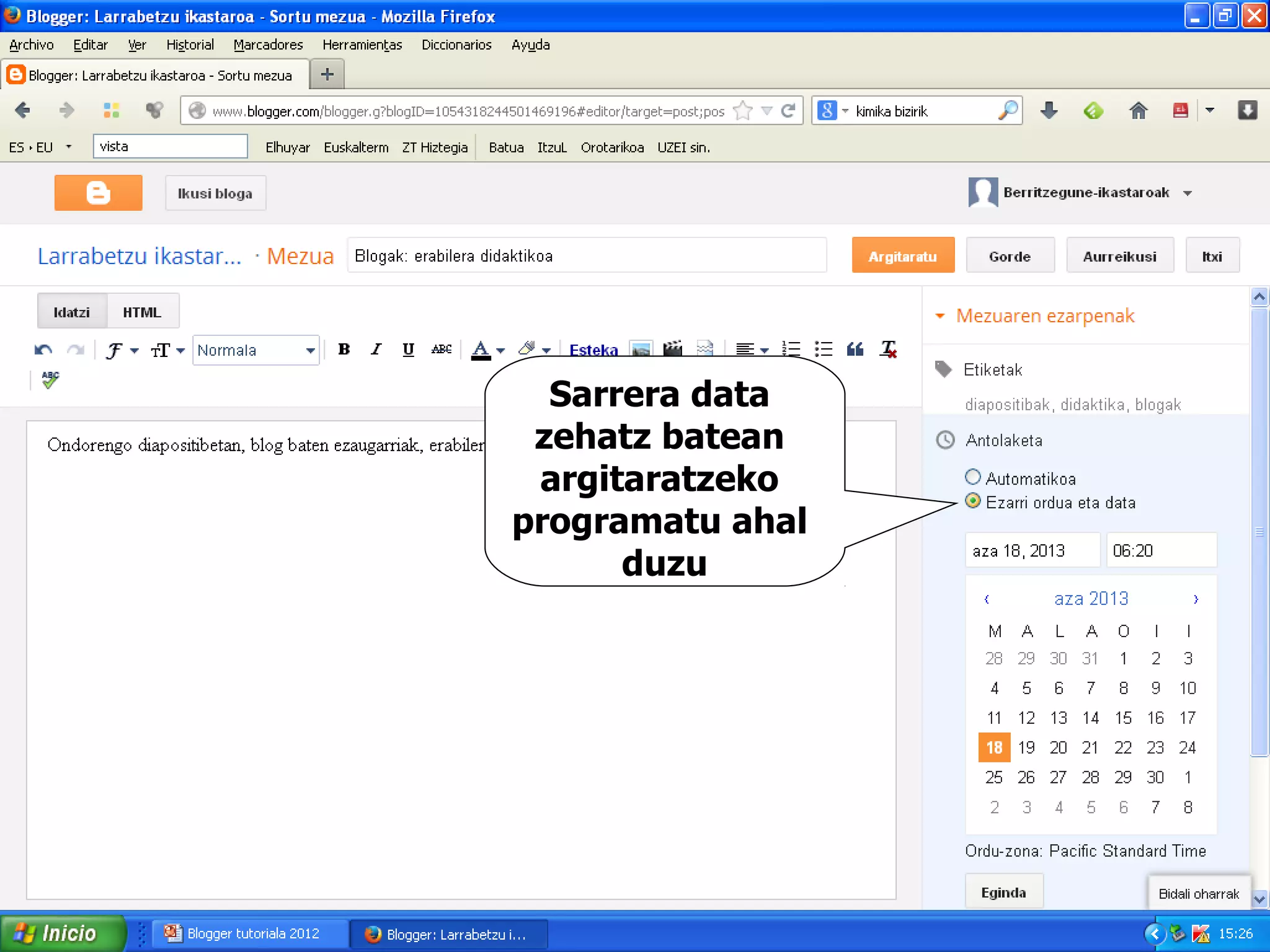
Task: Click the Gorde save button
Action: tap(1010, 256)
